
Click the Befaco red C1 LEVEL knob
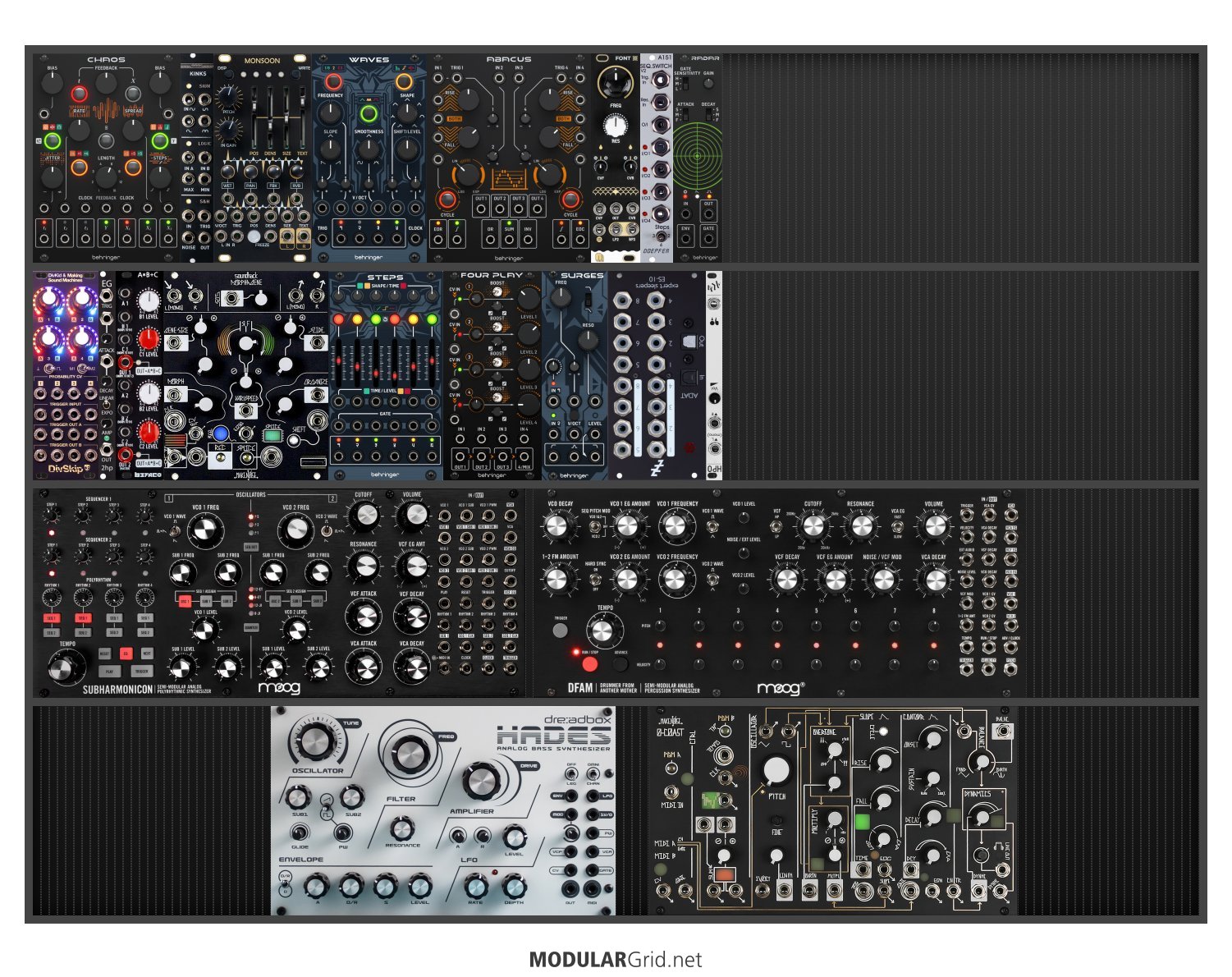click(x=148, y=340)
